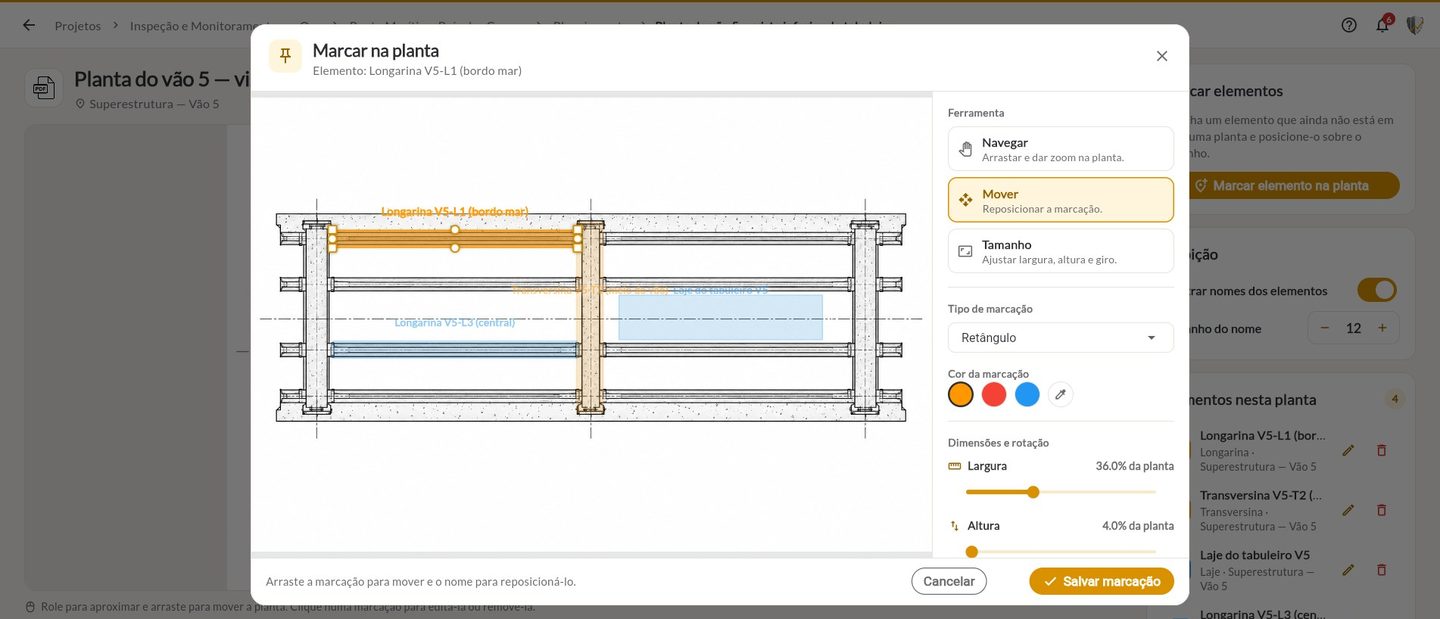Click the 36.0% da planta width value
The height and width of the screenshot is (619, 1440).
tap(1135, 466)
